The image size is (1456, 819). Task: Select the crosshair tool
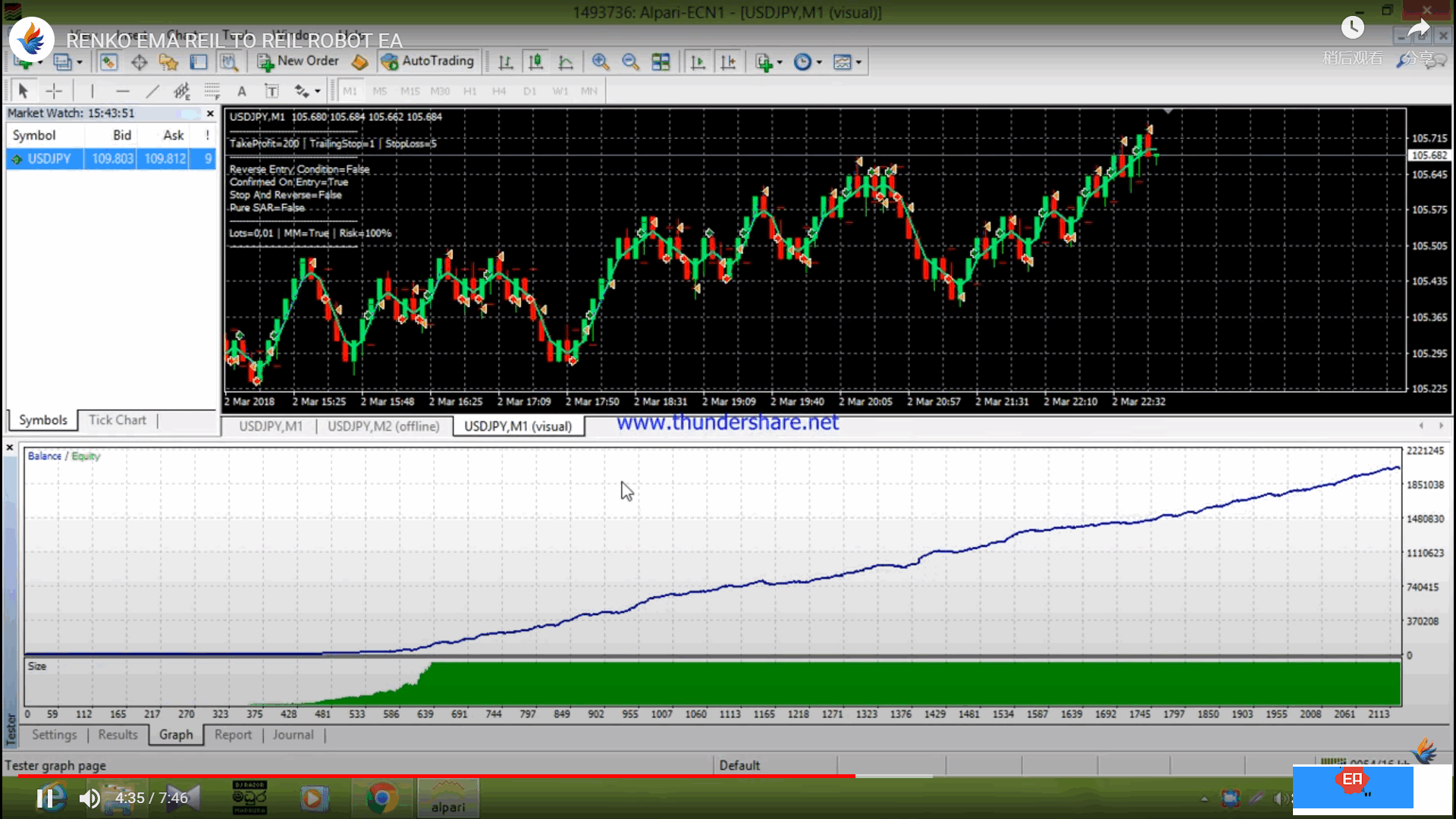(54, 91)
